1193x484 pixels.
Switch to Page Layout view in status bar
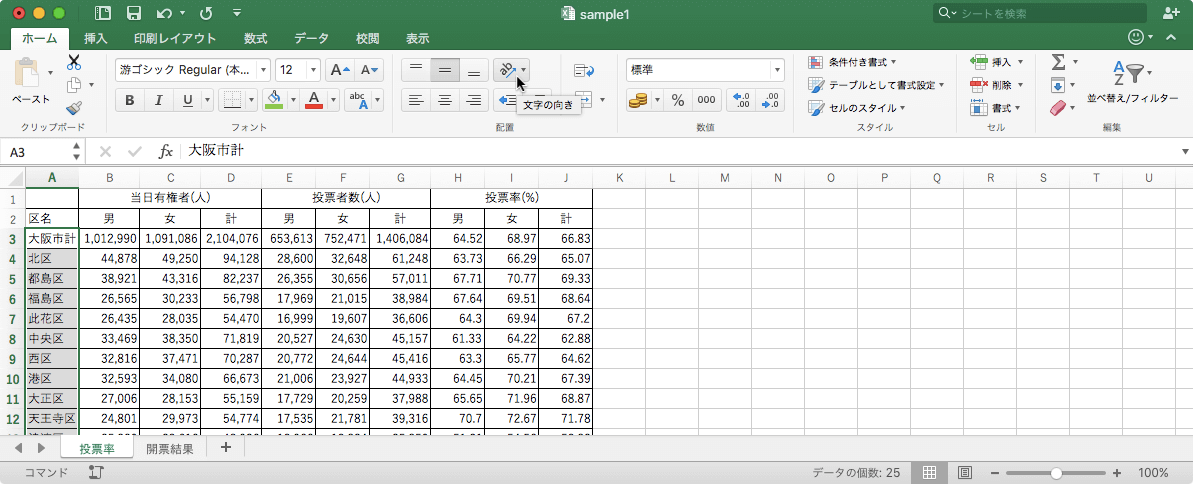point(964,473)
